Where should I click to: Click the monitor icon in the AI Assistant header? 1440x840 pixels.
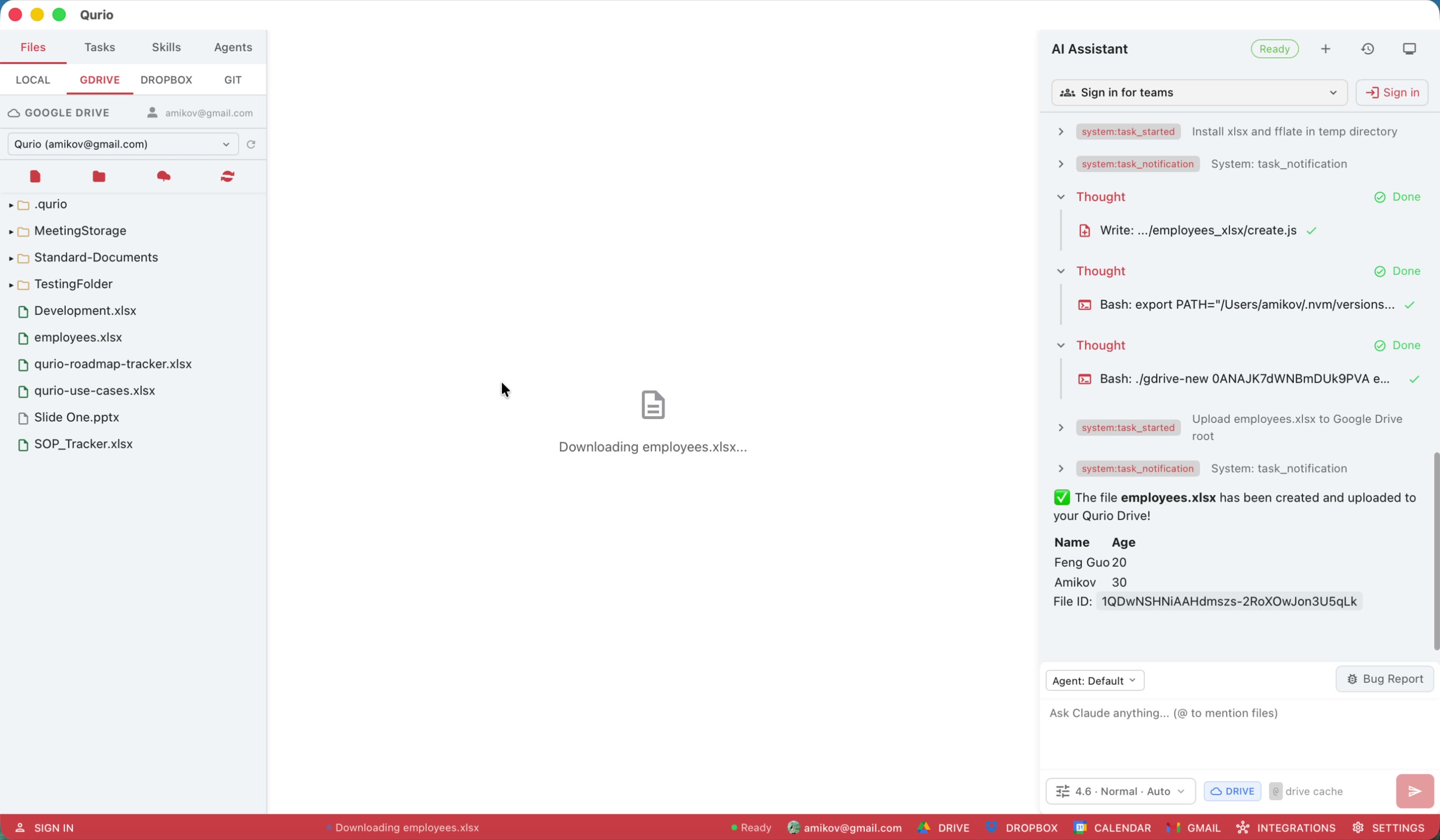point(1409,49)
